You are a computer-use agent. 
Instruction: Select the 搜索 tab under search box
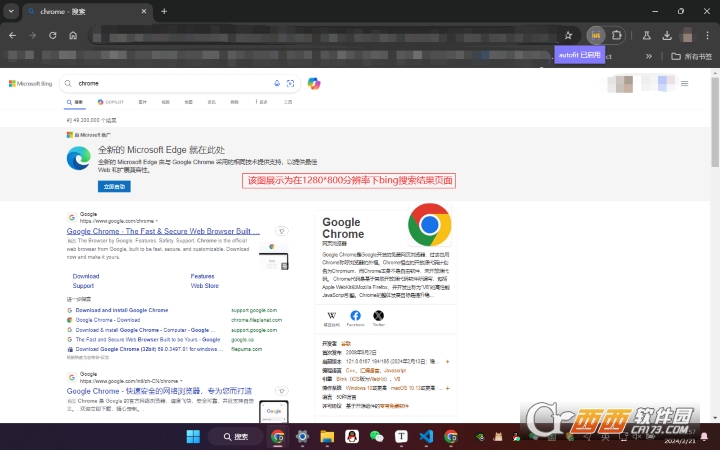[x=74, y=102]
